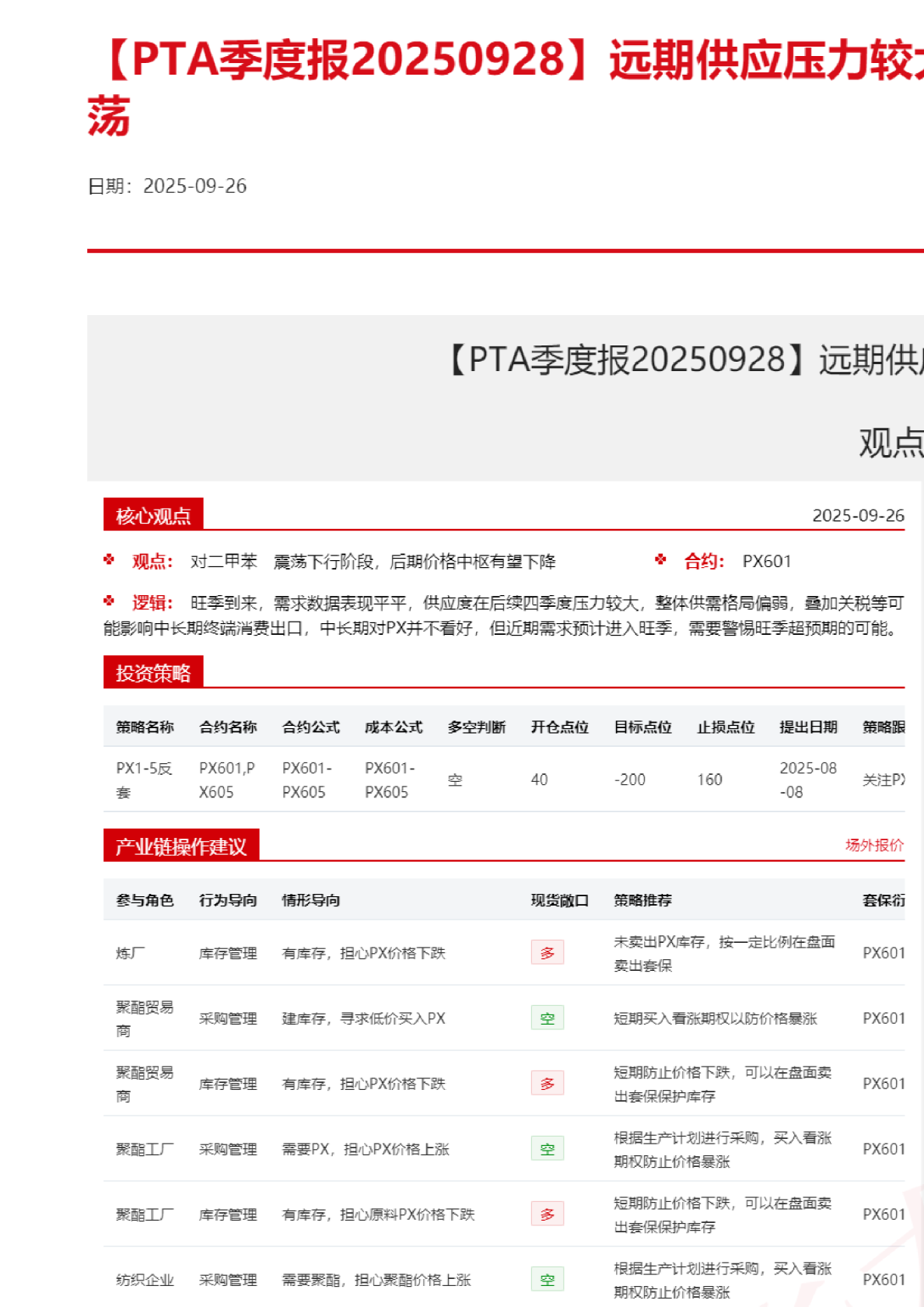The width and height of the screenshot is (924, 1307).
Task: Click the 日期 2025-09-26 text under title
Action: pos(167,186)
